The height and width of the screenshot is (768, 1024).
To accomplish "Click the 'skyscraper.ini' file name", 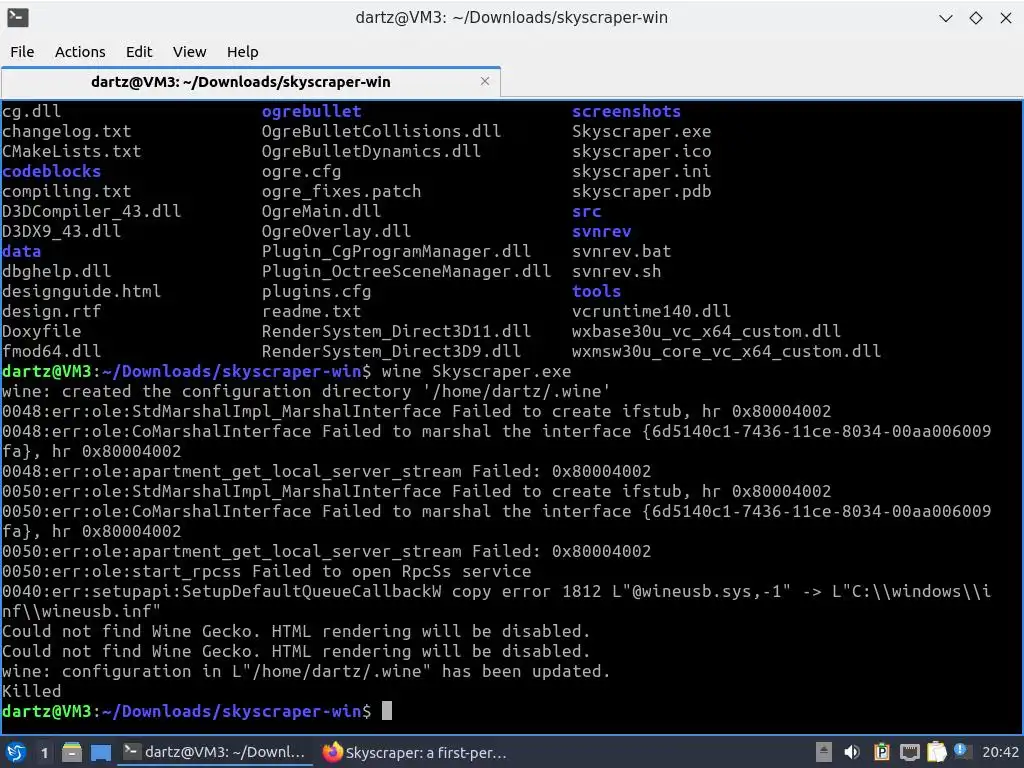I will [x=641, y=172].
